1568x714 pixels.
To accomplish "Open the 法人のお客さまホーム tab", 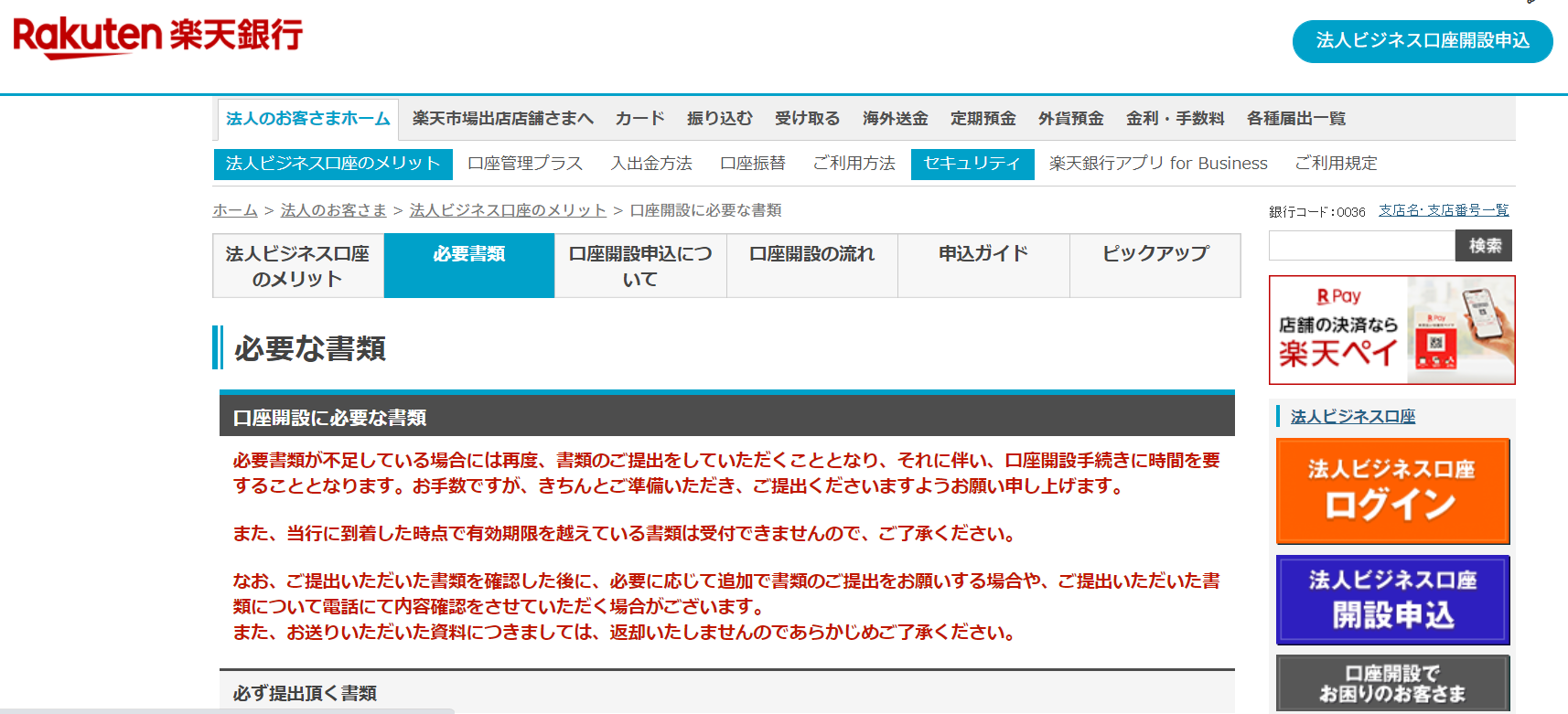I will click(307, 119).
